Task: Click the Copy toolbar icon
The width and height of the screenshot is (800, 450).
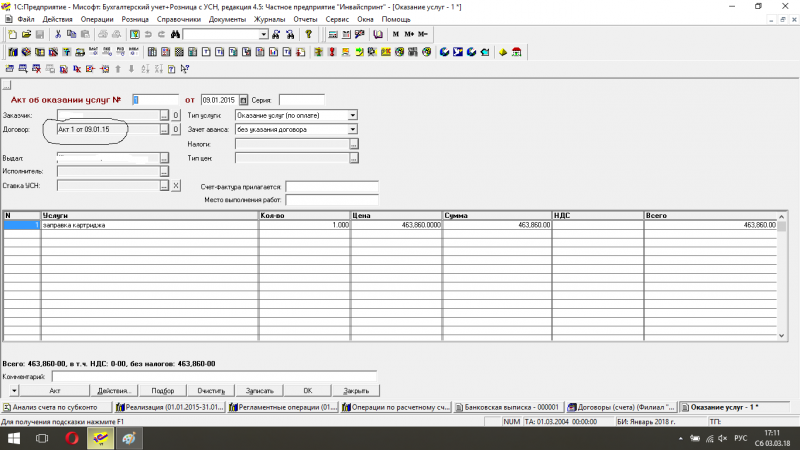Action: [71, 34]
